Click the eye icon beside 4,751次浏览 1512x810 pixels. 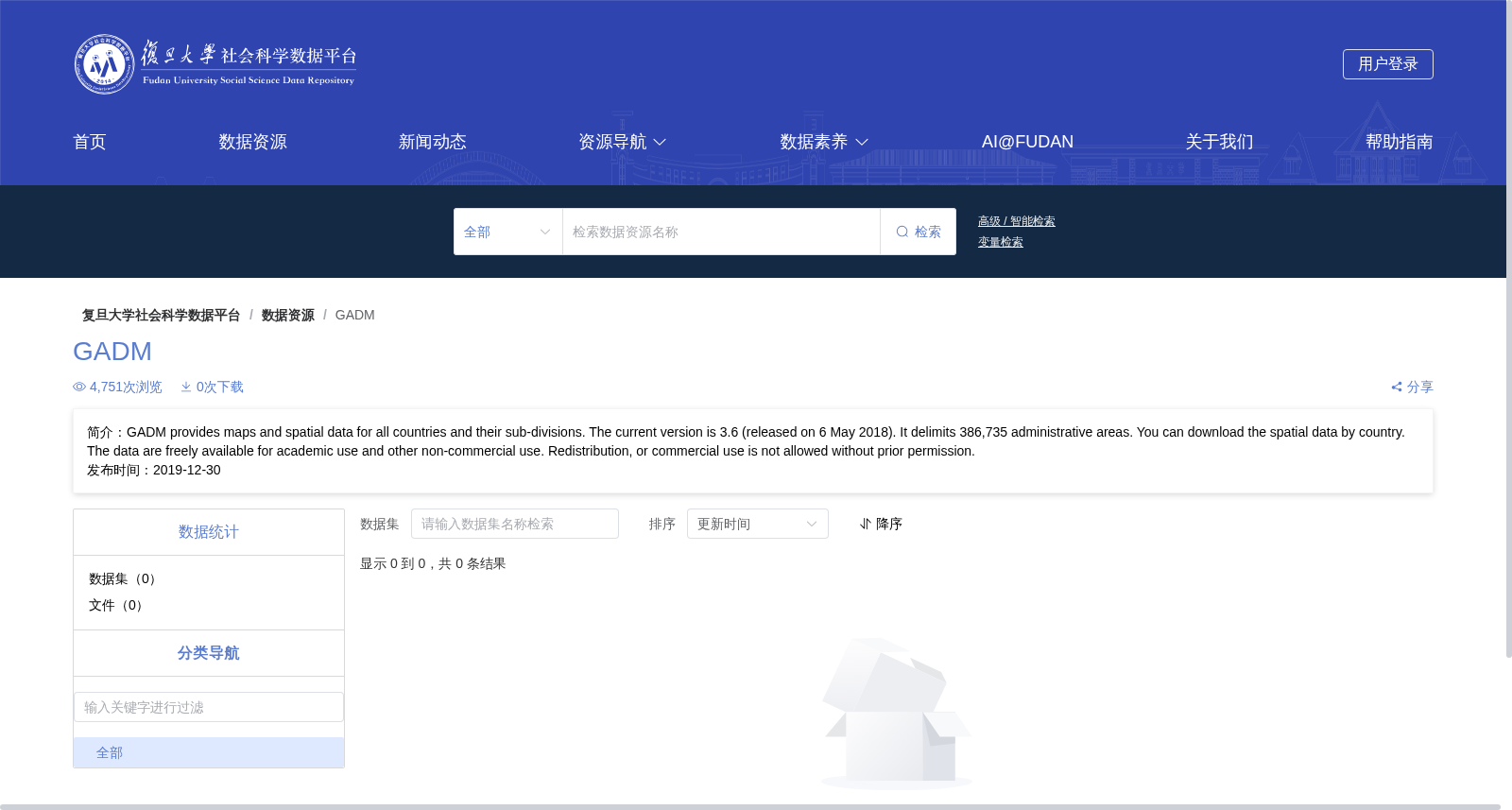pyautogui.click(x=79, y=387)
